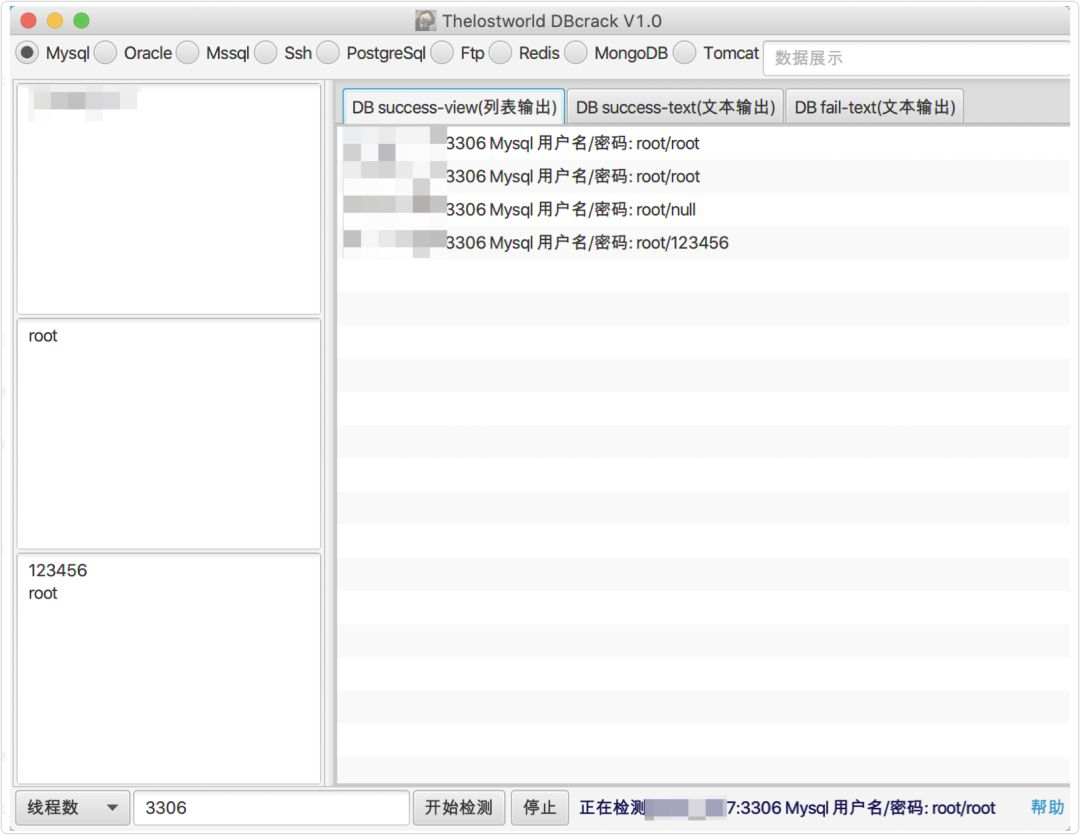Close the DBcrack window with red button

28,21
